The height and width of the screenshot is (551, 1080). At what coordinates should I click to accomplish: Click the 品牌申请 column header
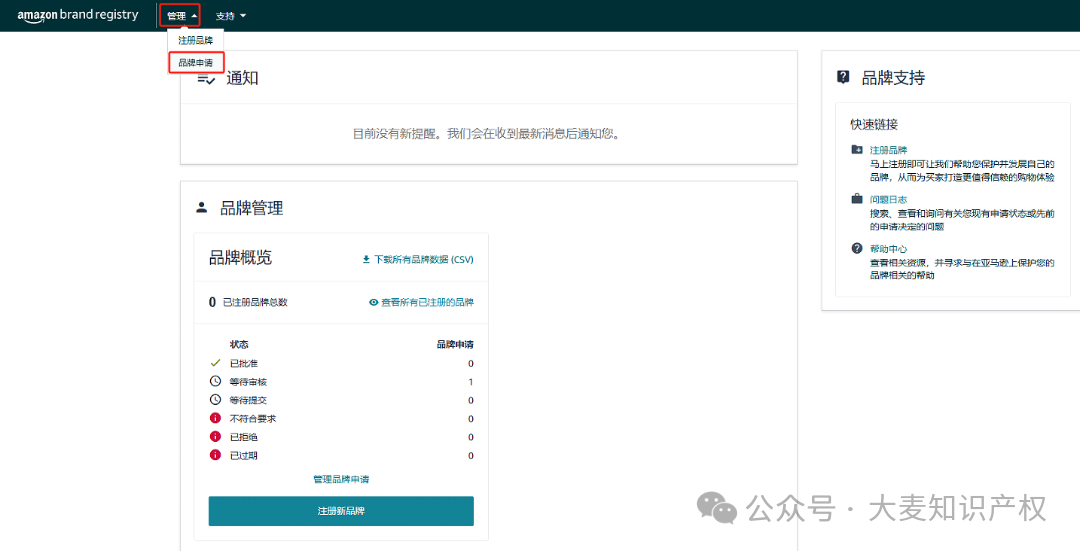[x=455, y=344]
